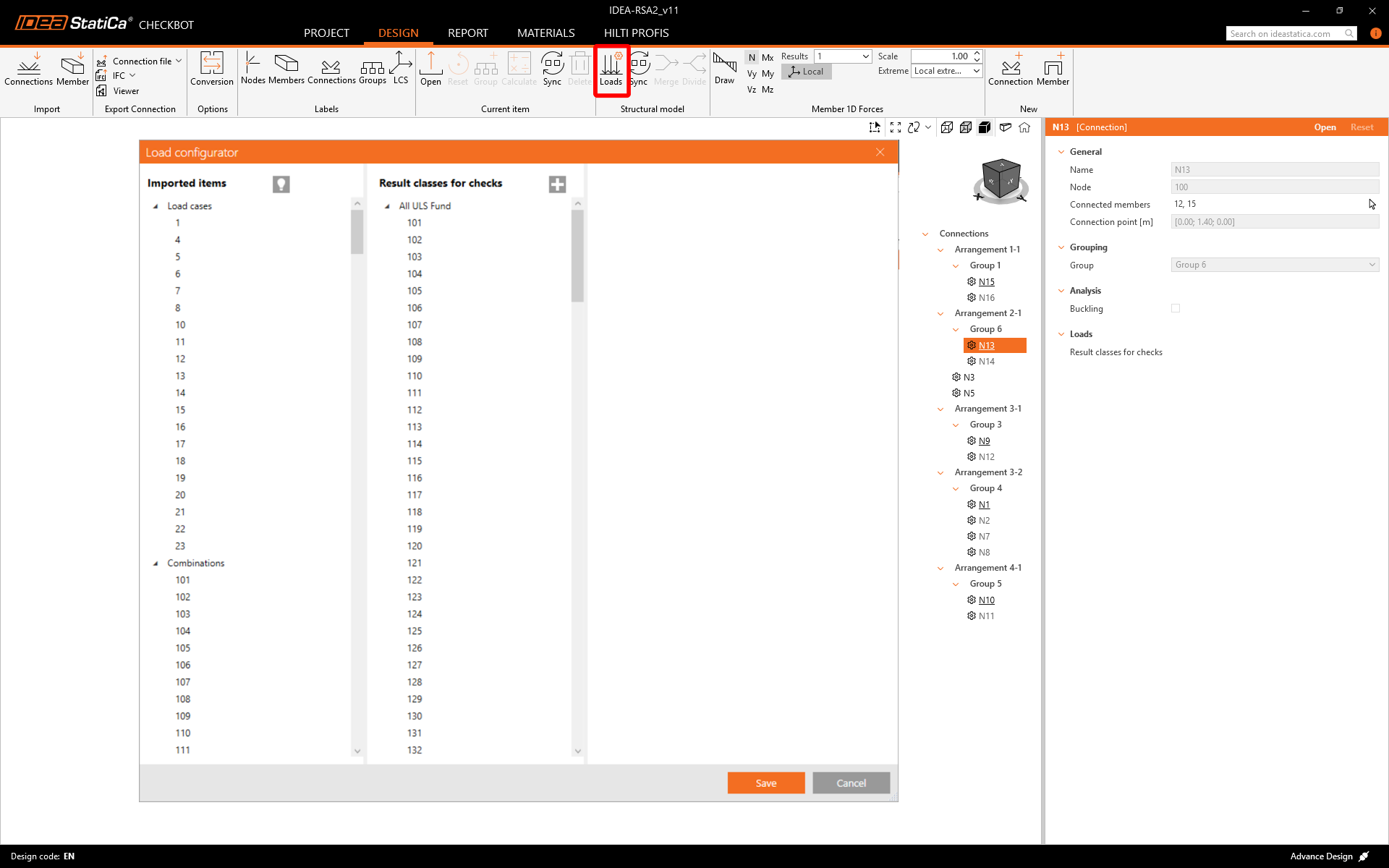
Task: Increase Scale value with up stepper
Action: coord(977,53)
